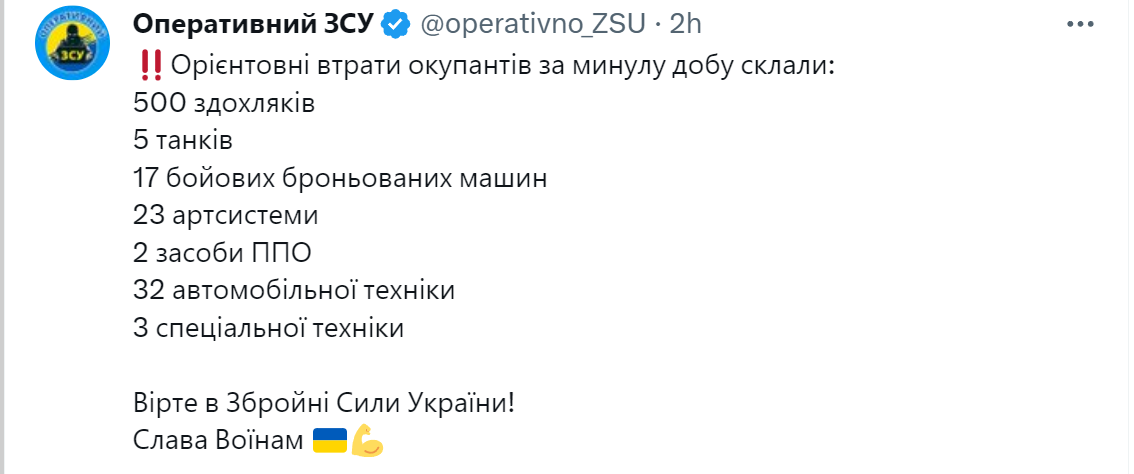The image size is (1134, 474).
Task: Click the line 3 спеціальної техніки
Action: [x=268, y=329]
